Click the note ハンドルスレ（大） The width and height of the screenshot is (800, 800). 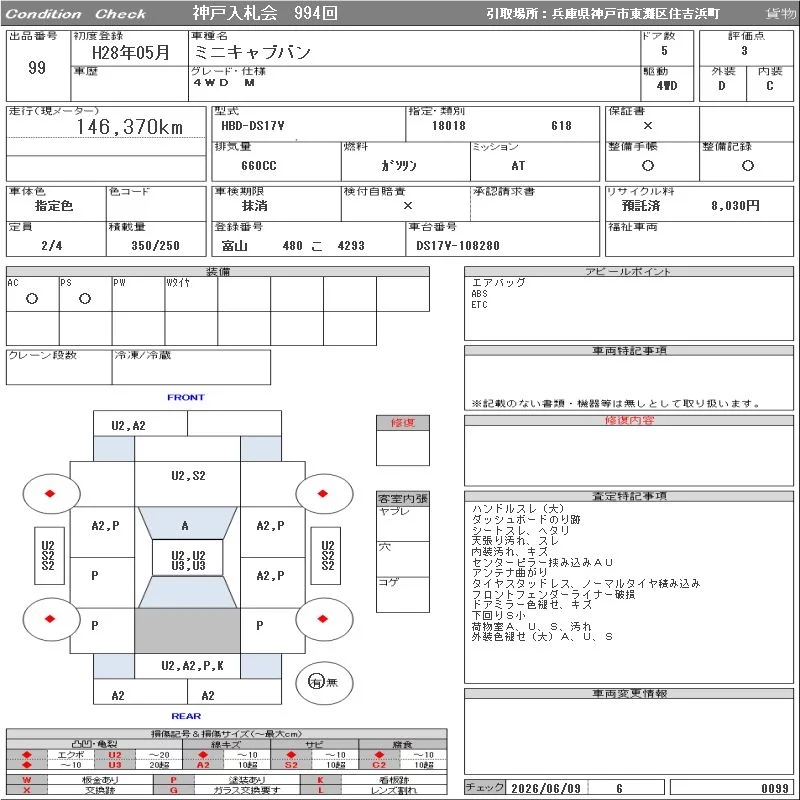[x=518, y=509]
